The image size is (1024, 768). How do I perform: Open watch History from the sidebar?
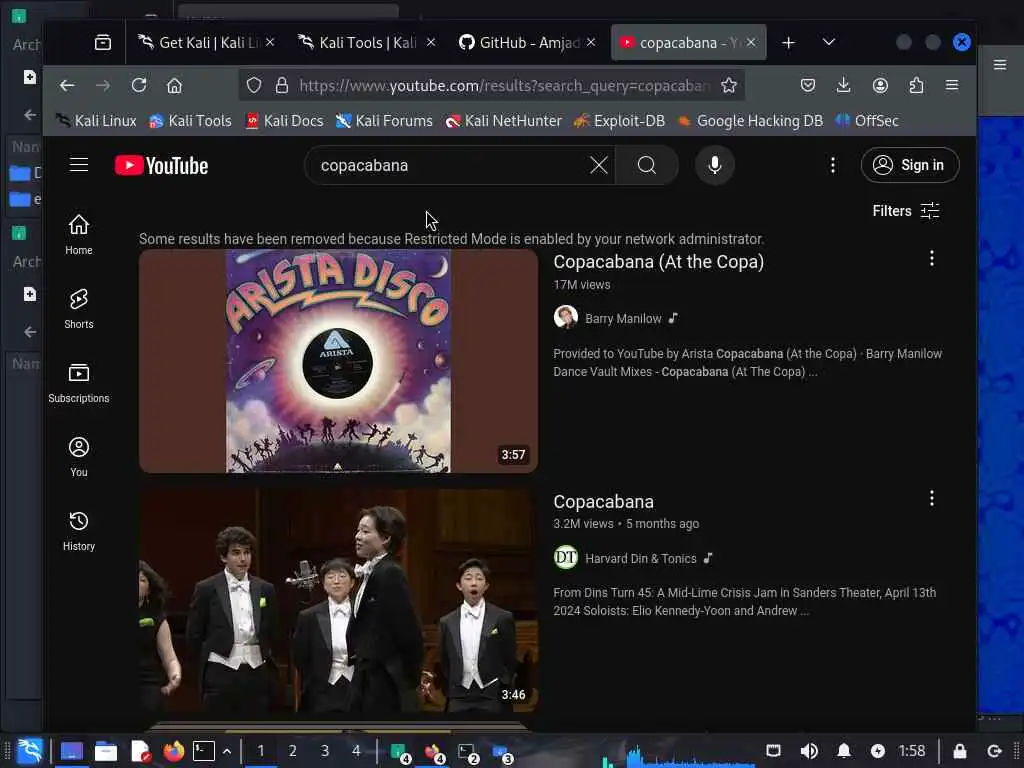[x=78, y=531]
